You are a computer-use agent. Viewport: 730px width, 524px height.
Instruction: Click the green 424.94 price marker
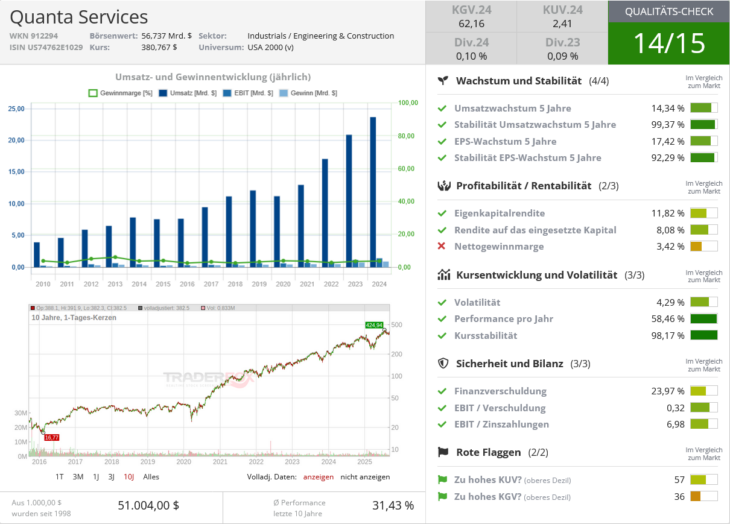(x=374, y=325)
